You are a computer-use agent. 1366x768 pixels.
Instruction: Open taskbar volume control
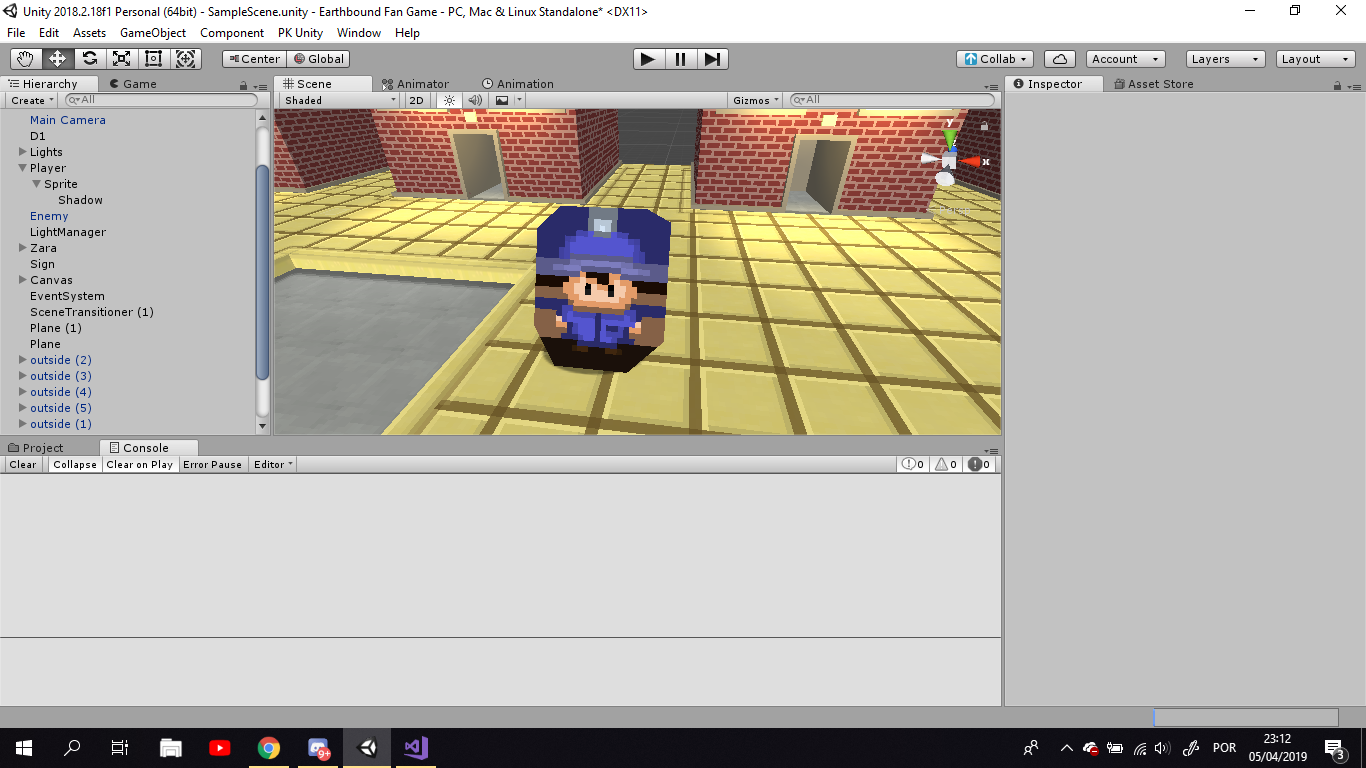(x=1161, y=748)
